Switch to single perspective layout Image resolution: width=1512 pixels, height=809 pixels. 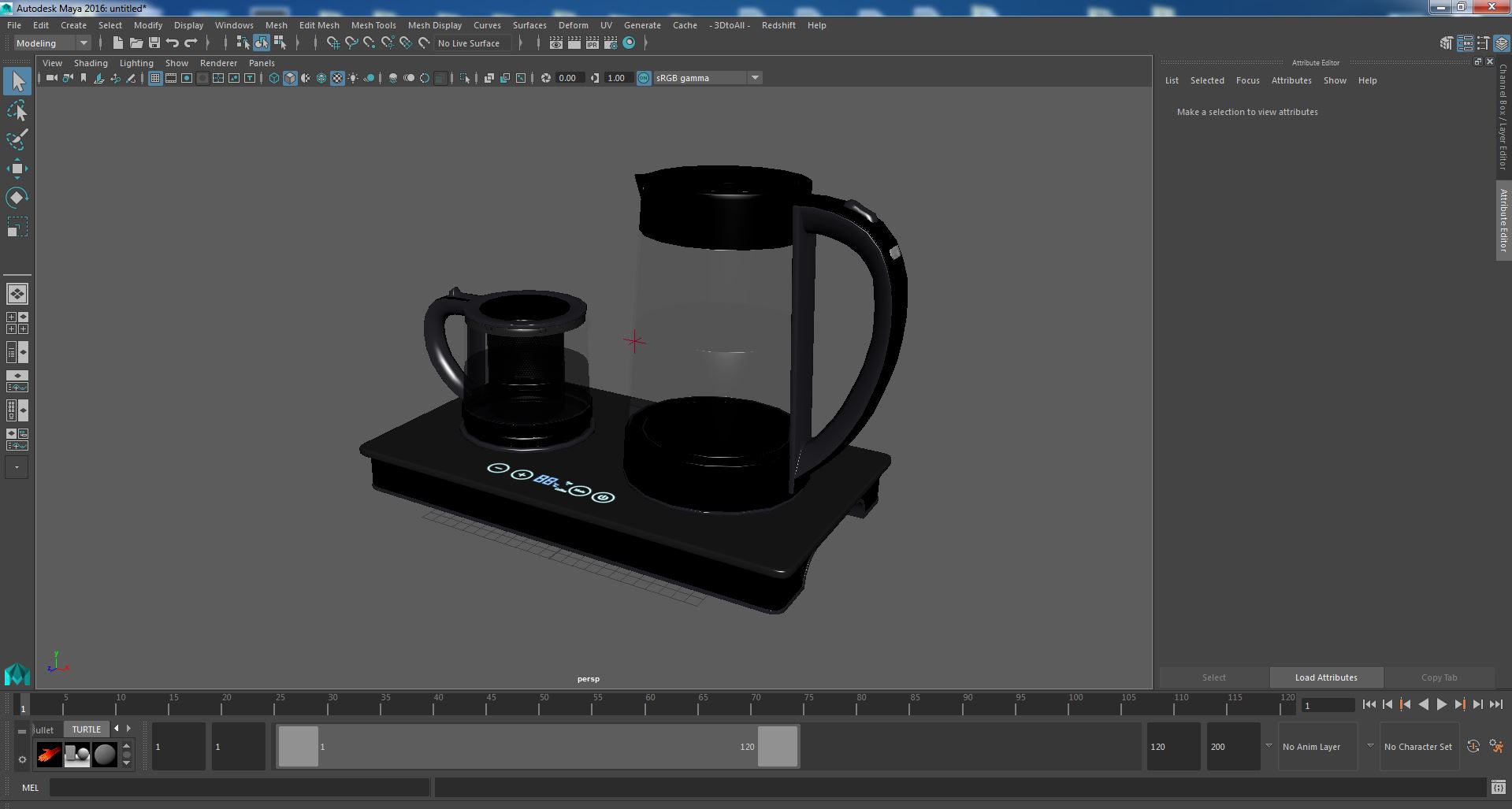(x=17, y=294)
